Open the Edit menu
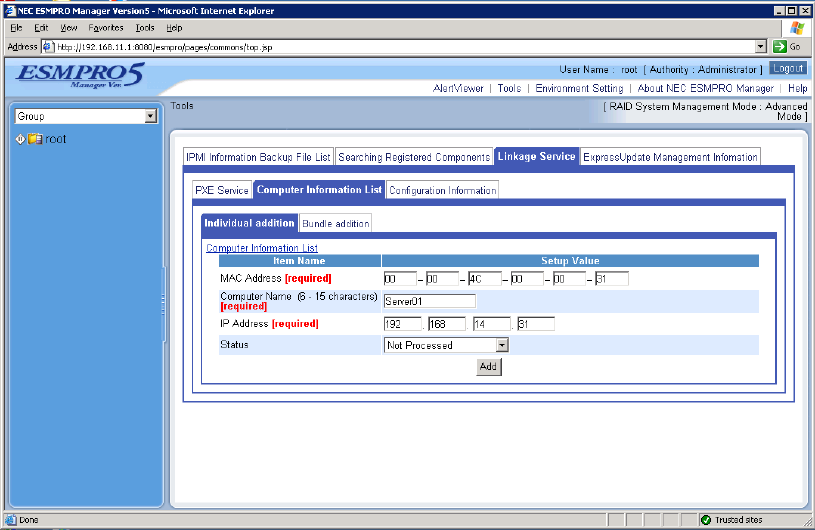 [x=41, y=28]
